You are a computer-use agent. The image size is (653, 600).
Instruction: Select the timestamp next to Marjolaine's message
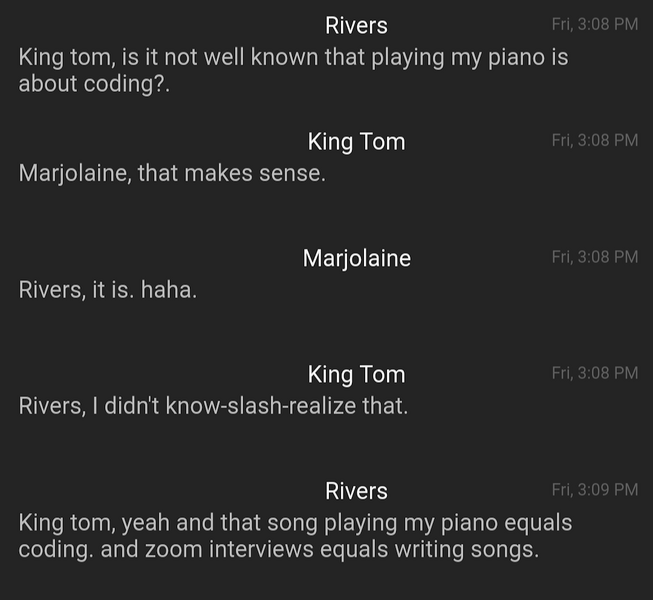594,256
